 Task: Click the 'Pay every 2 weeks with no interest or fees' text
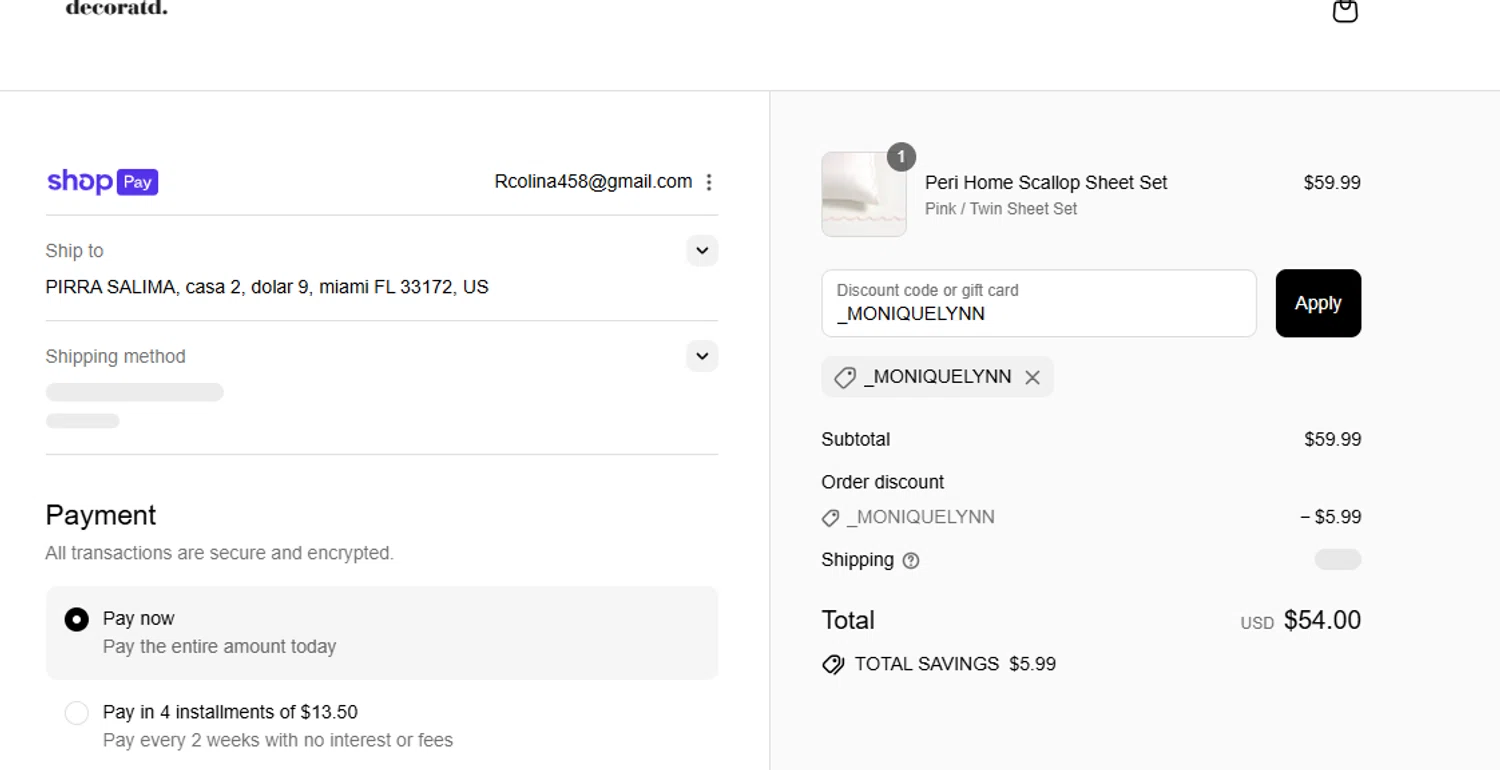278,740
